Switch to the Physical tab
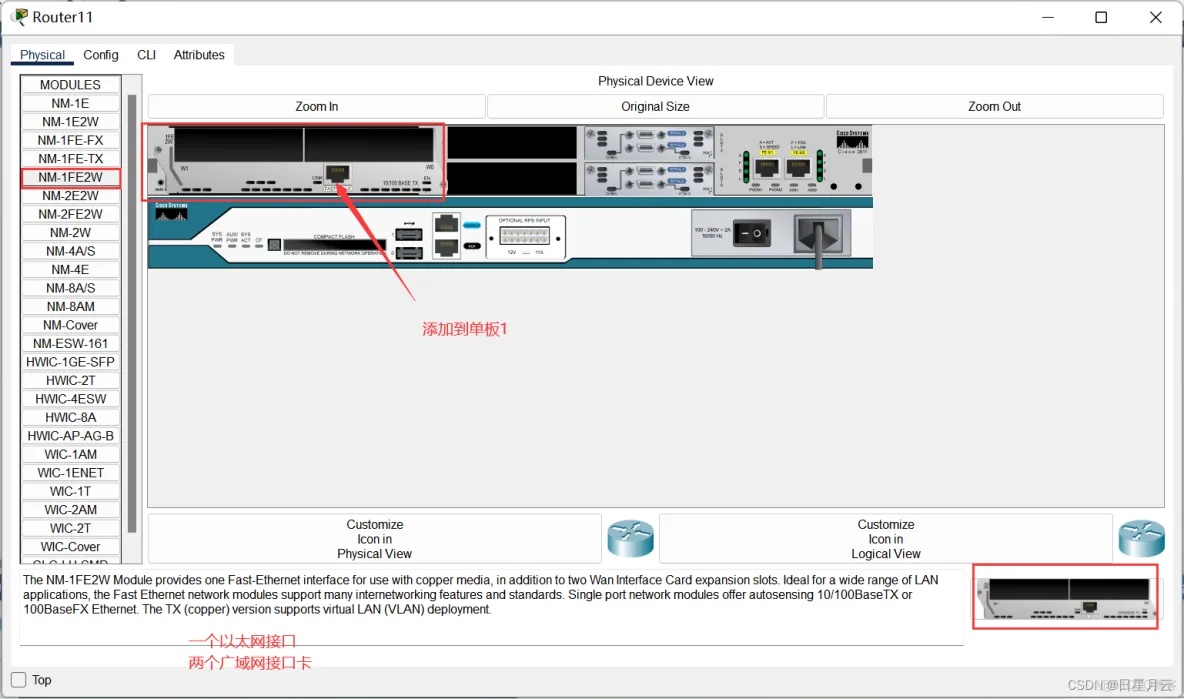This screenshot has width=1184, height=699. [42, 54]
